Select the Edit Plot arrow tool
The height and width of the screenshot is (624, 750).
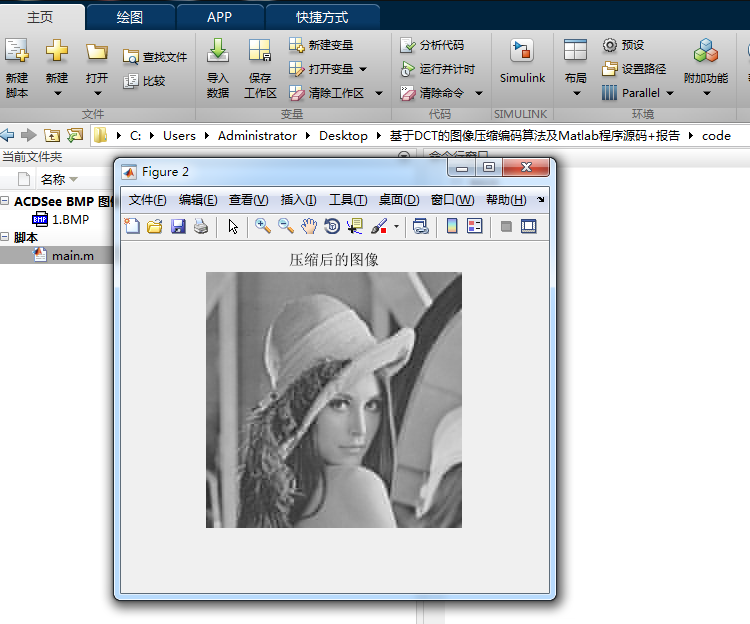233,226
